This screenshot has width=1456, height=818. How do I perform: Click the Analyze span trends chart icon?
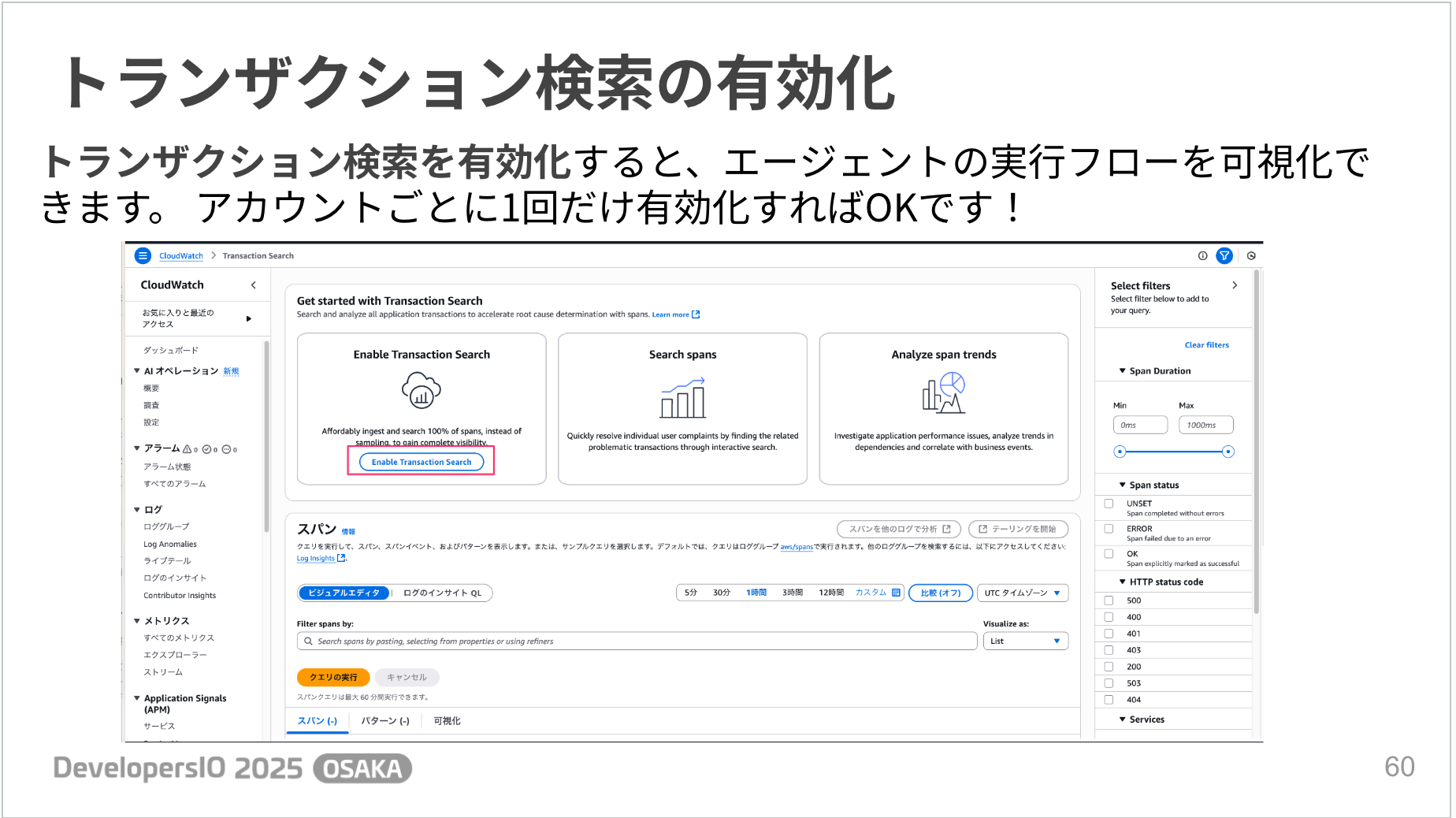pos(944,392)
